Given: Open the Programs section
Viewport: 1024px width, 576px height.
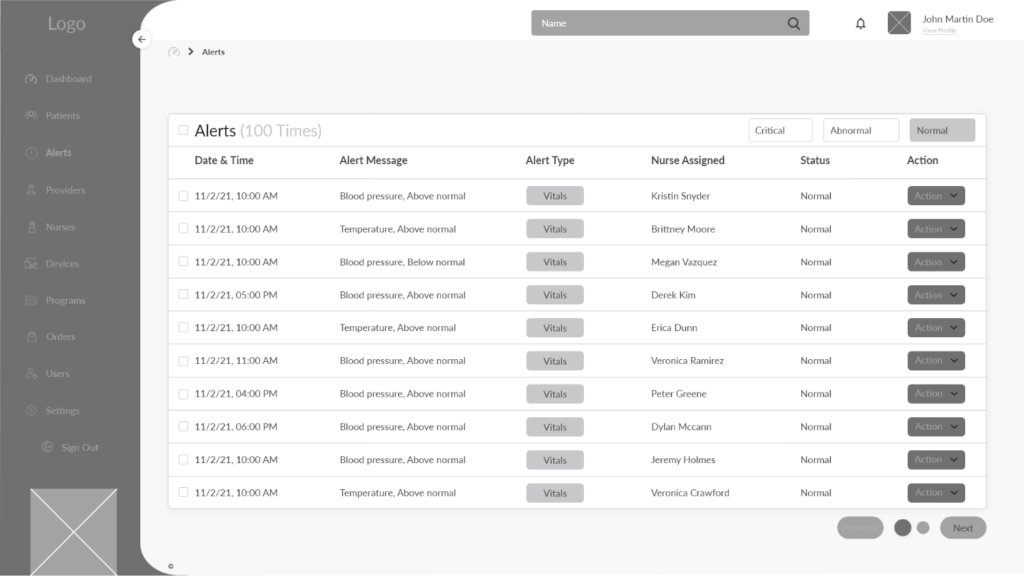Looking at the screenshot, I should (x=62, y=300).
